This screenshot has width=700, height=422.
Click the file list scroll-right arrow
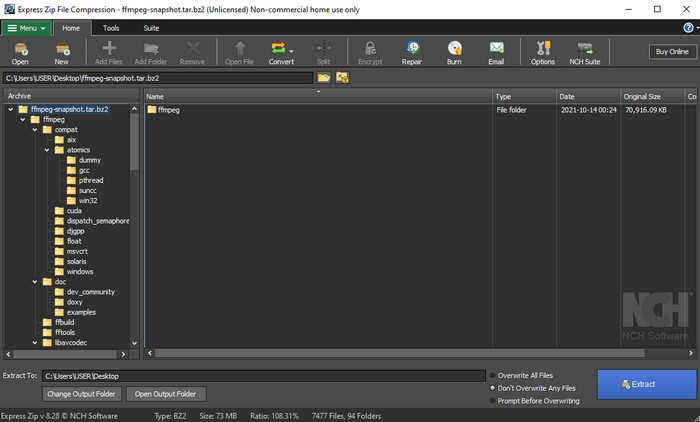[x=691, y=353]
